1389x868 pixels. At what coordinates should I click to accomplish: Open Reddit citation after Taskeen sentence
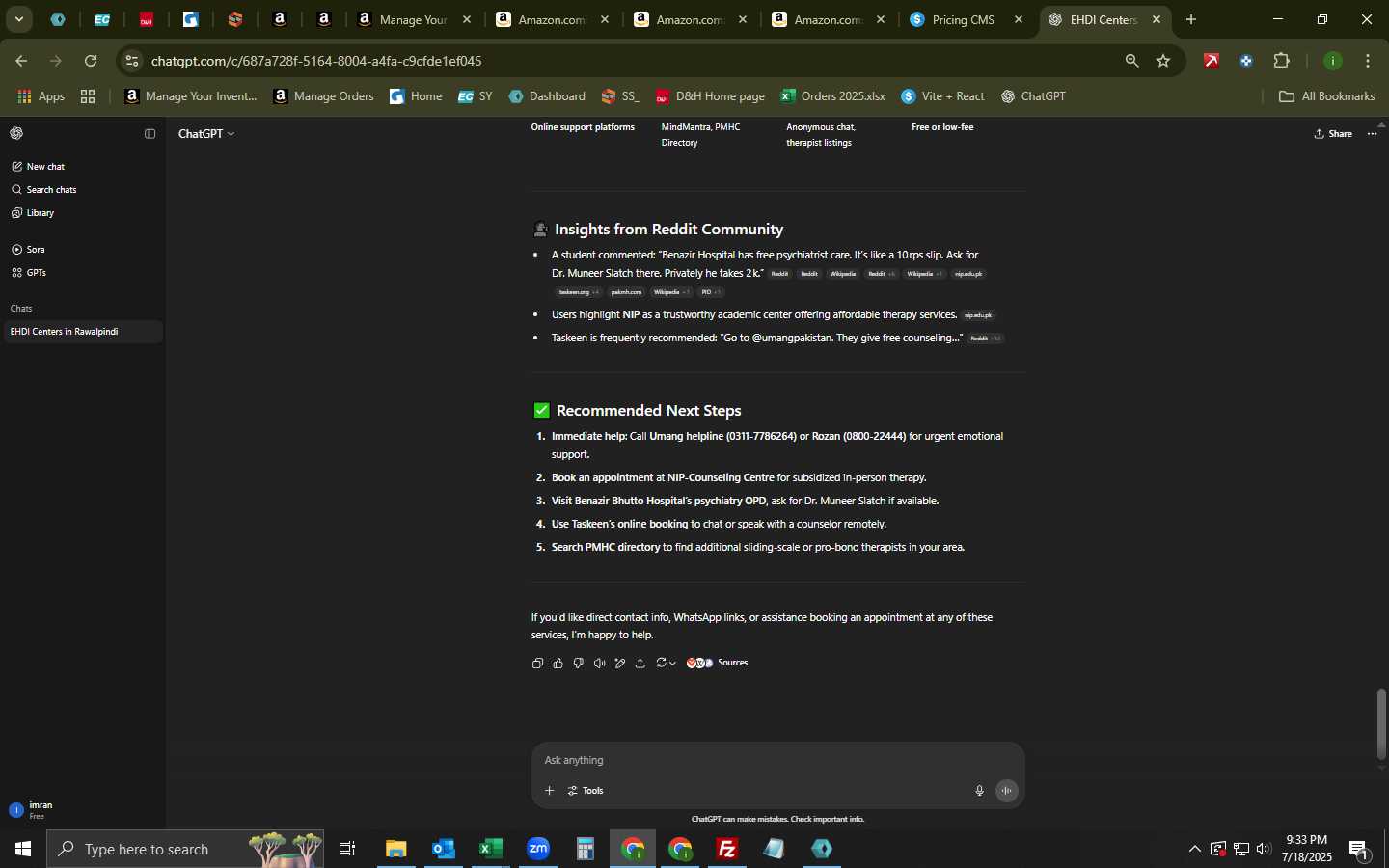[985, 339]
